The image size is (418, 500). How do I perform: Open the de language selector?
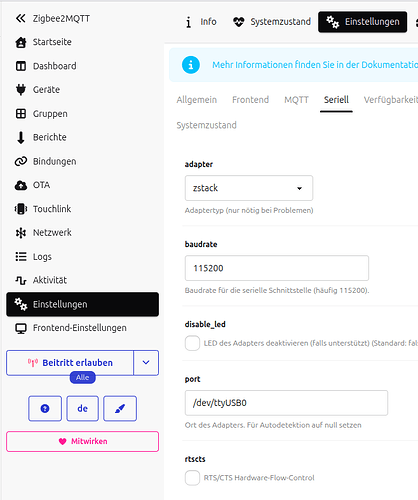point(83,408)
